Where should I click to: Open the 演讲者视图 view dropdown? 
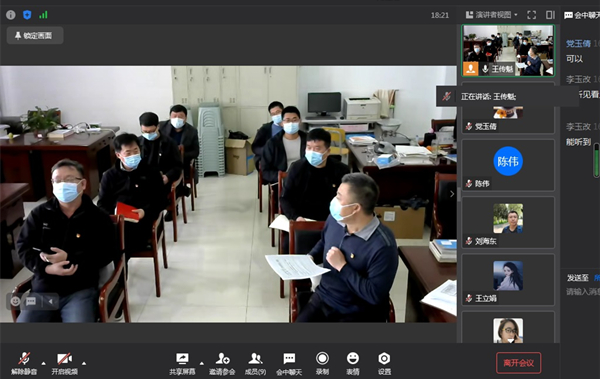click(x=491, y=15)
